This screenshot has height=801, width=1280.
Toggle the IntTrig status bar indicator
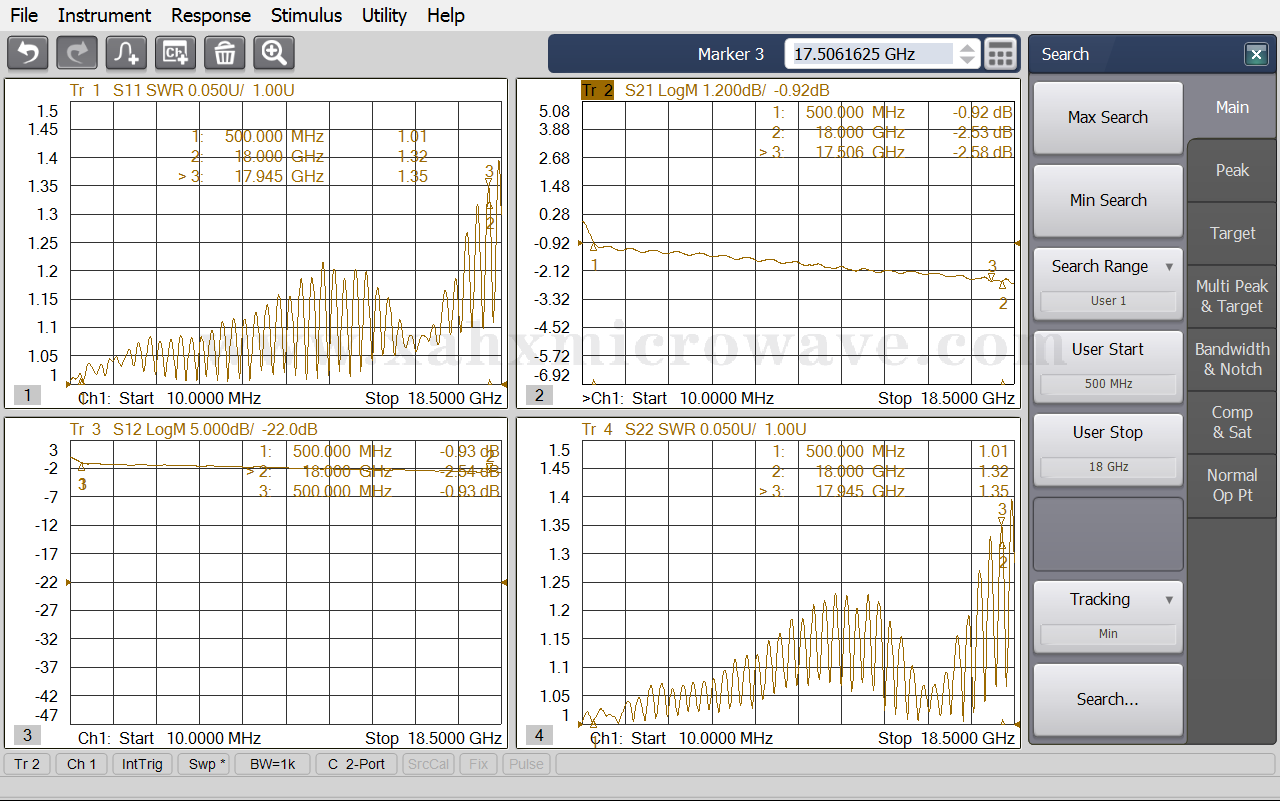(143, 764)
